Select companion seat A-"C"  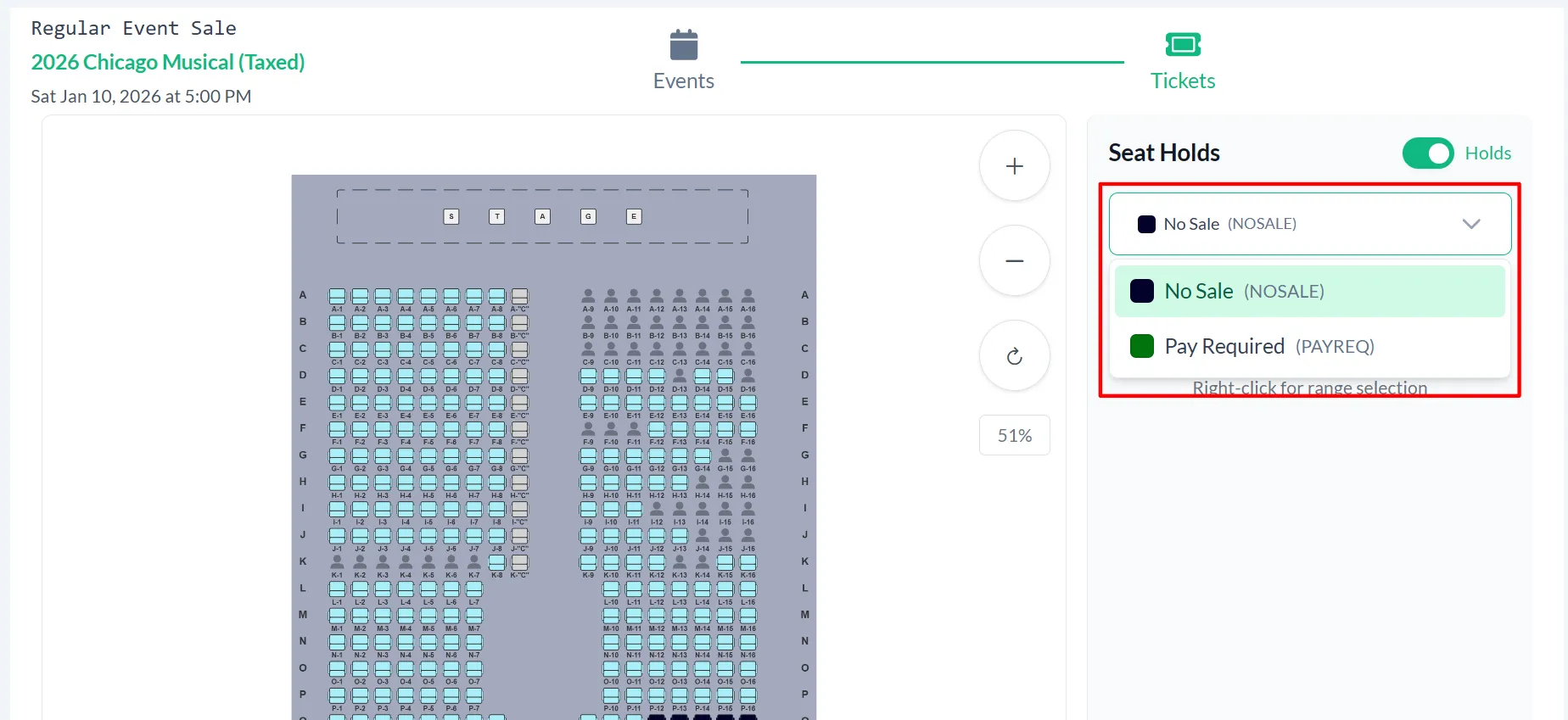tap(519, 296)
